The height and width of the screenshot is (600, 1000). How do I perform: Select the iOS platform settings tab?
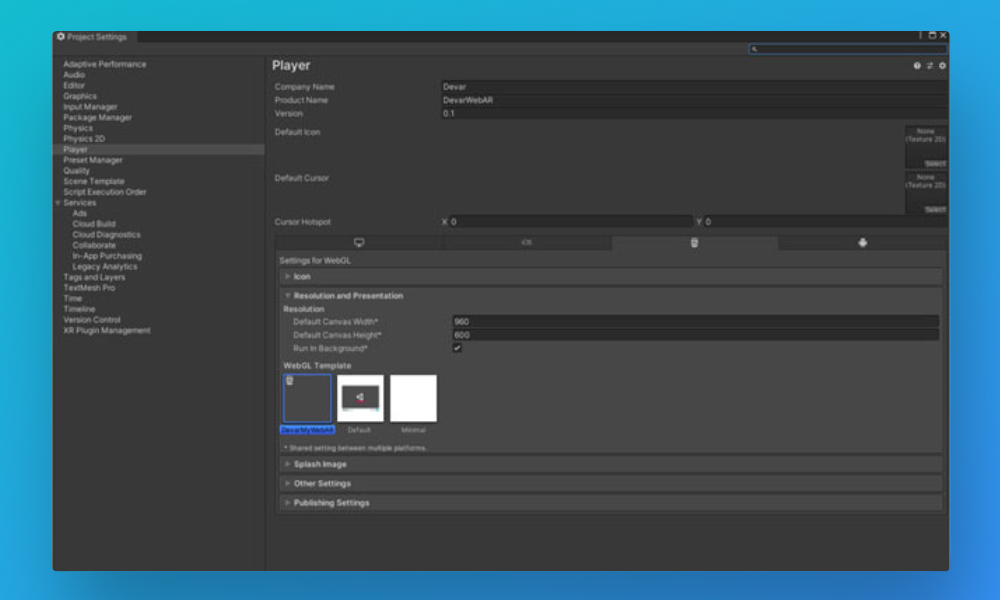(x=526, y=243)
